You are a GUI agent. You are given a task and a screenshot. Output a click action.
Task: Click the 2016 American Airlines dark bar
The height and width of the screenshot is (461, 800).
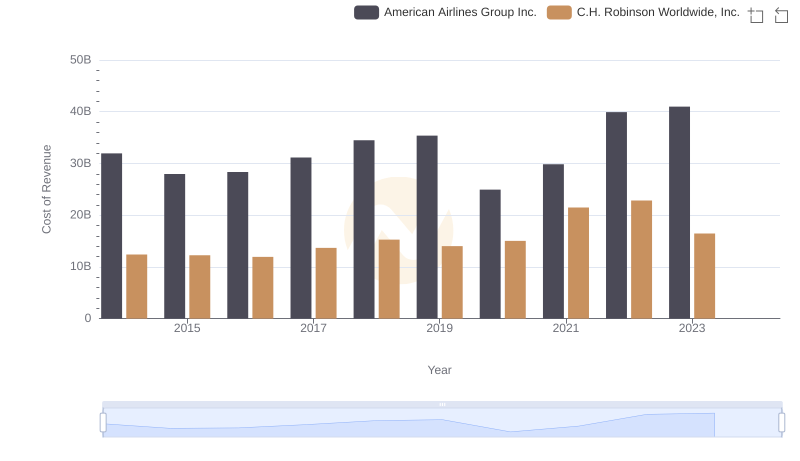point(237,245)
